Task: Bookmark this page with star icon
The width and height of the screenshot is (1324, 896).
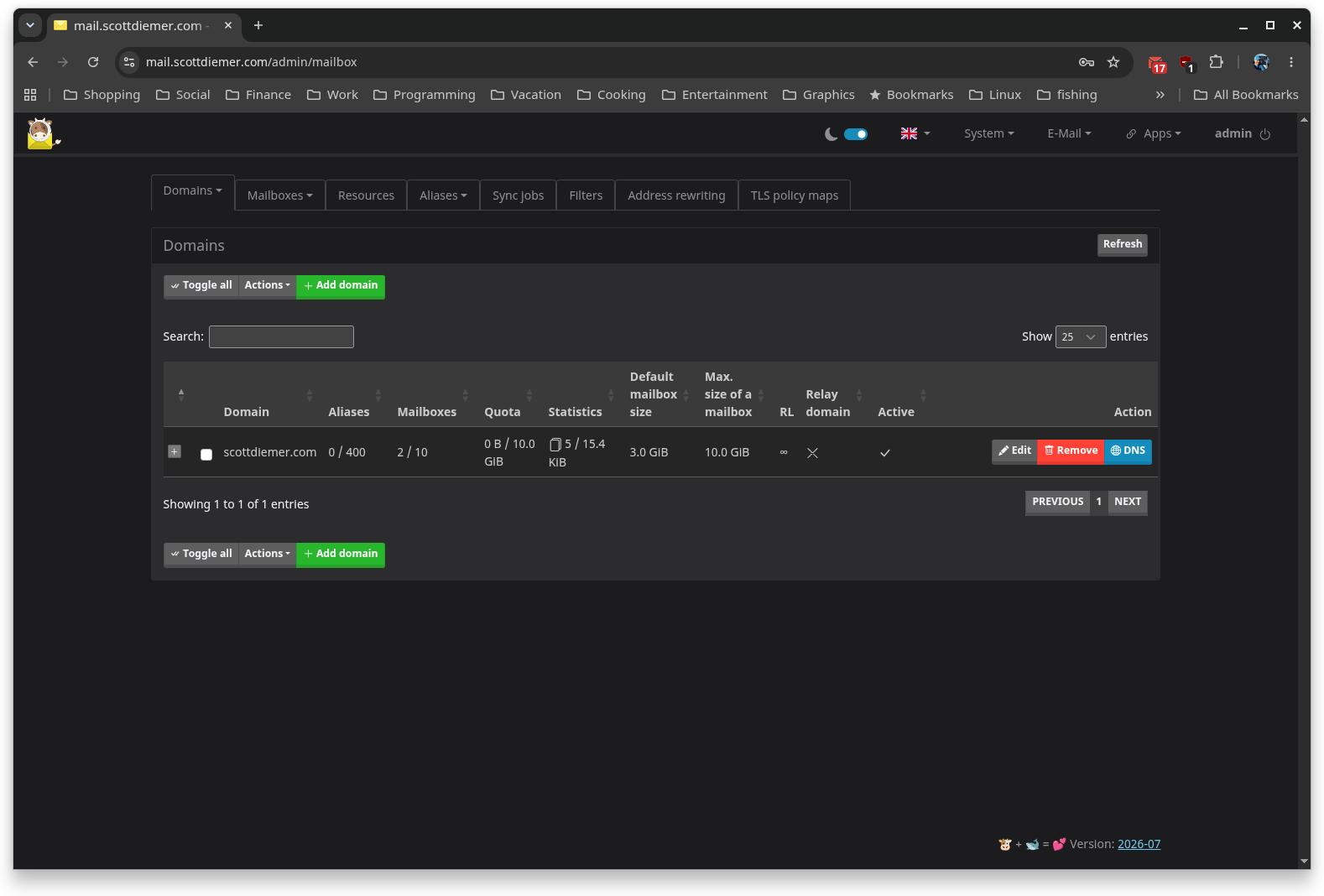Action: [1113, 62]
